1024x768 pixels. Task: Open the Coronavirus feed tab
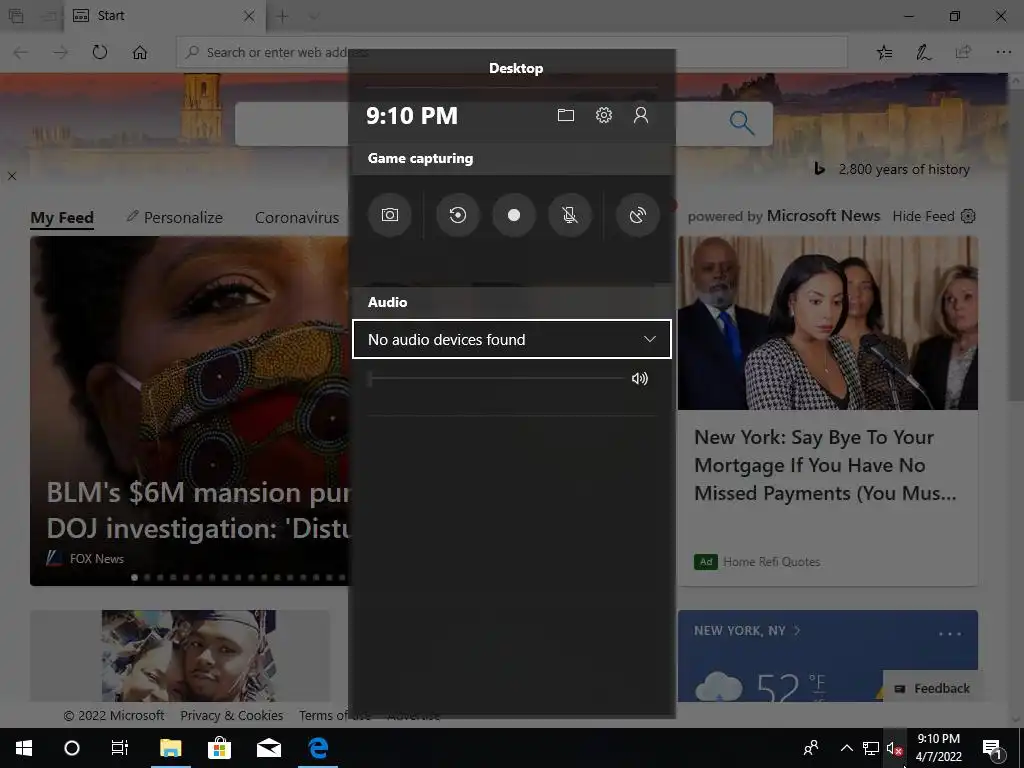pyautogui.click(x=296, y=217)
